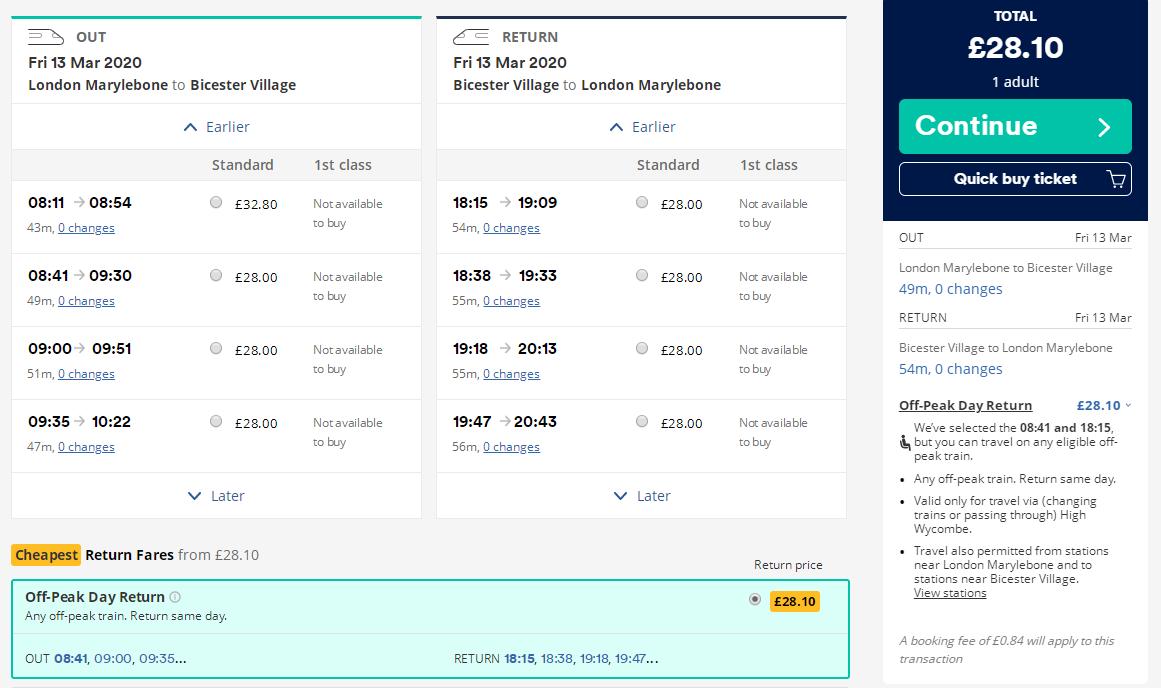Show later outbound trains
Image resolution: width=1161 pixels, height=688 pixels.
point(216,495)
